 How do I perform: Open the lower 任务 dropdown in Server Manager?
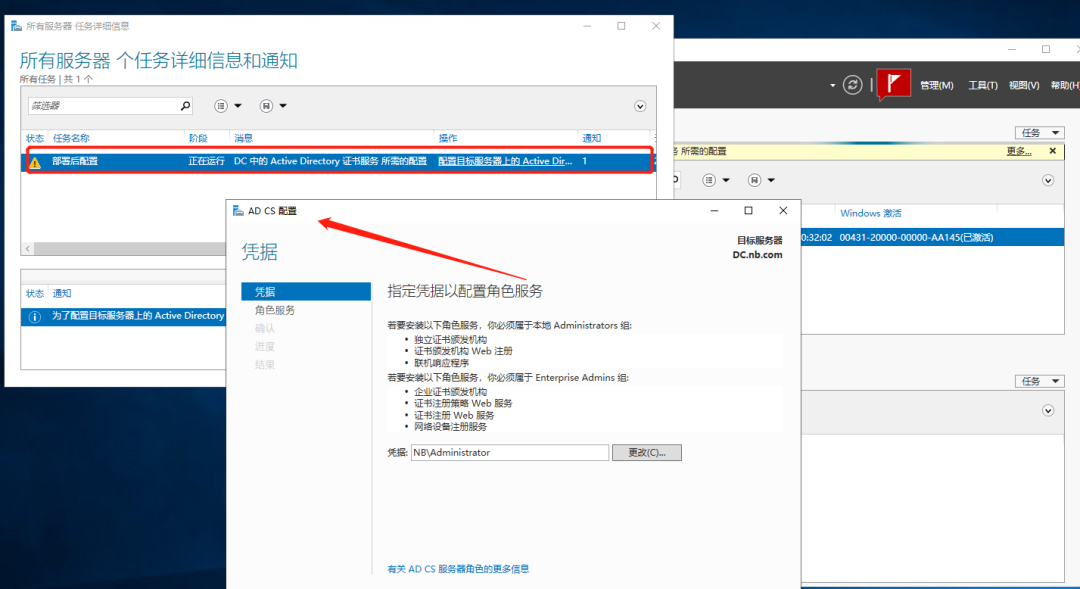point(1039,381)
